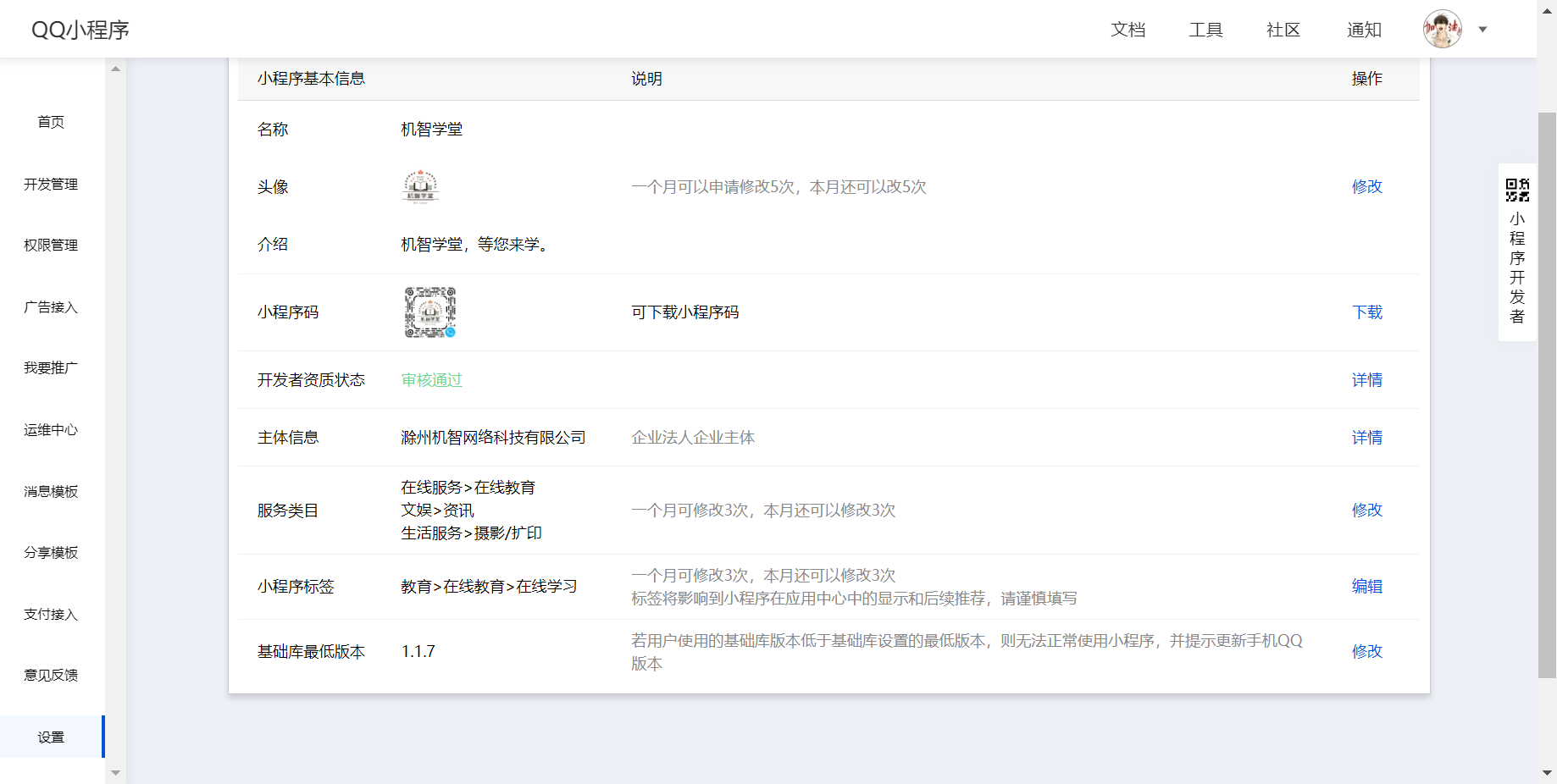
Task: Open 详情 for 开发者资质状态
Action: 1366,380
